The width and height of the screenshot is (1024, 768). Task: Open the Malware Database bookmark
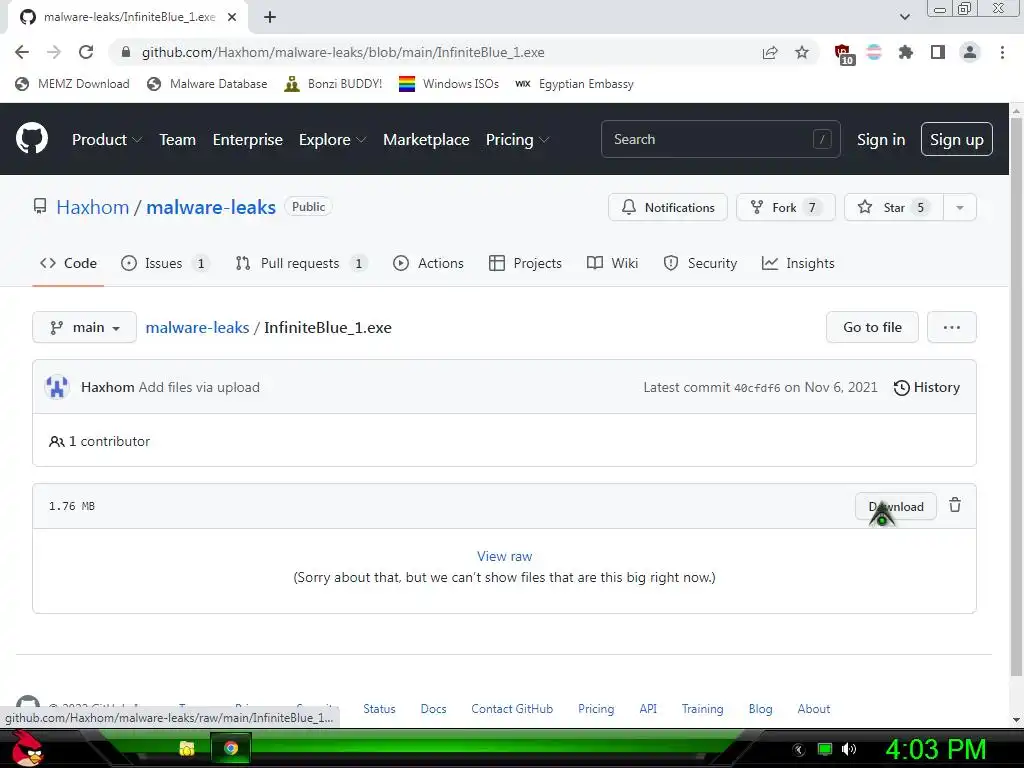(207, 84)
